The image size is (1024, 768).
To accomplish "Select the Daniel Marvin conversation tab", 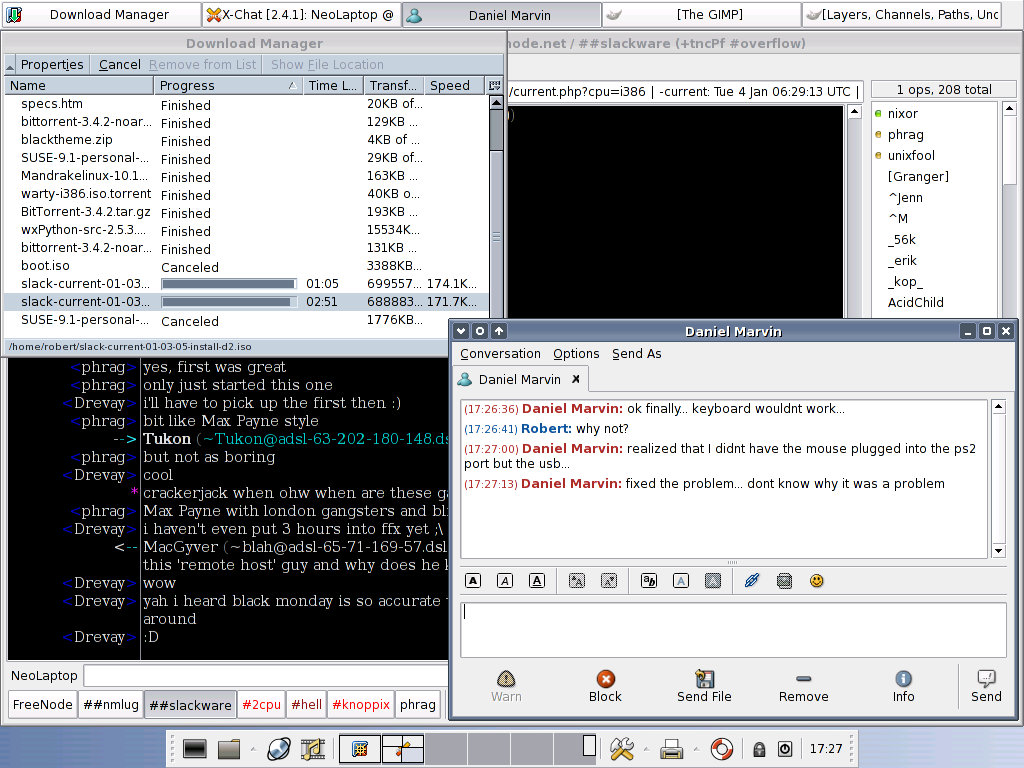I will point(520,379).
